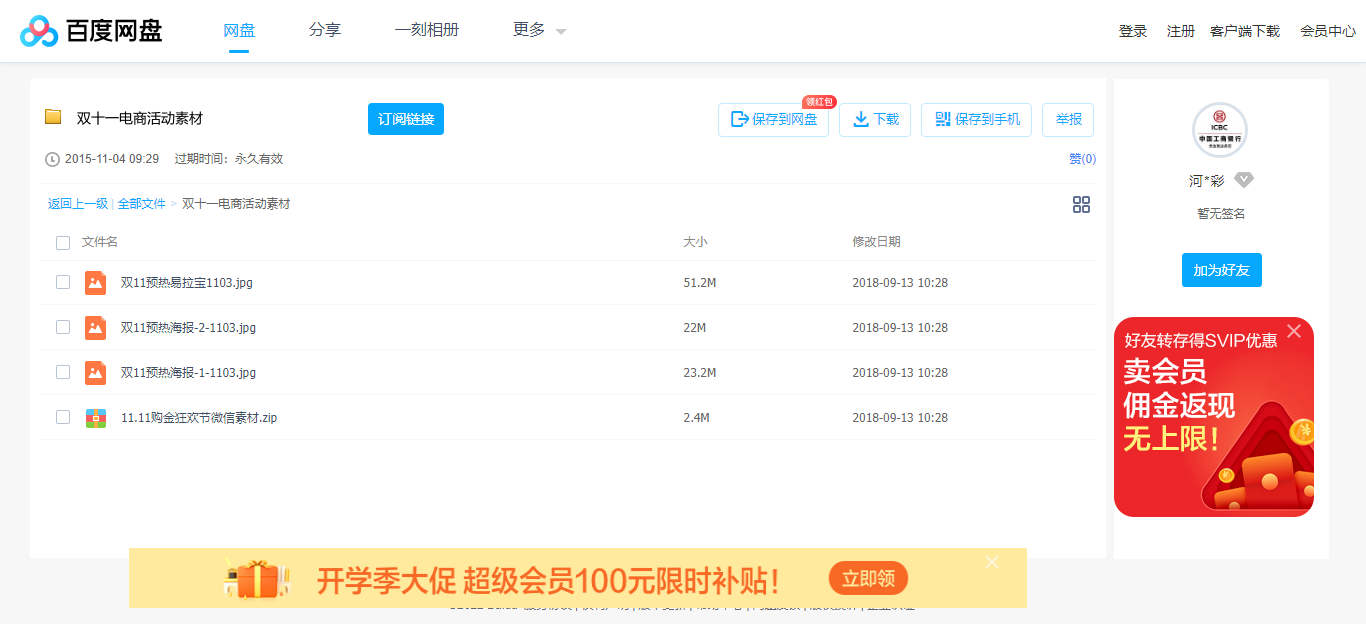Open the 一刻相册 section

pyautogui.click(x=427, y=30)
